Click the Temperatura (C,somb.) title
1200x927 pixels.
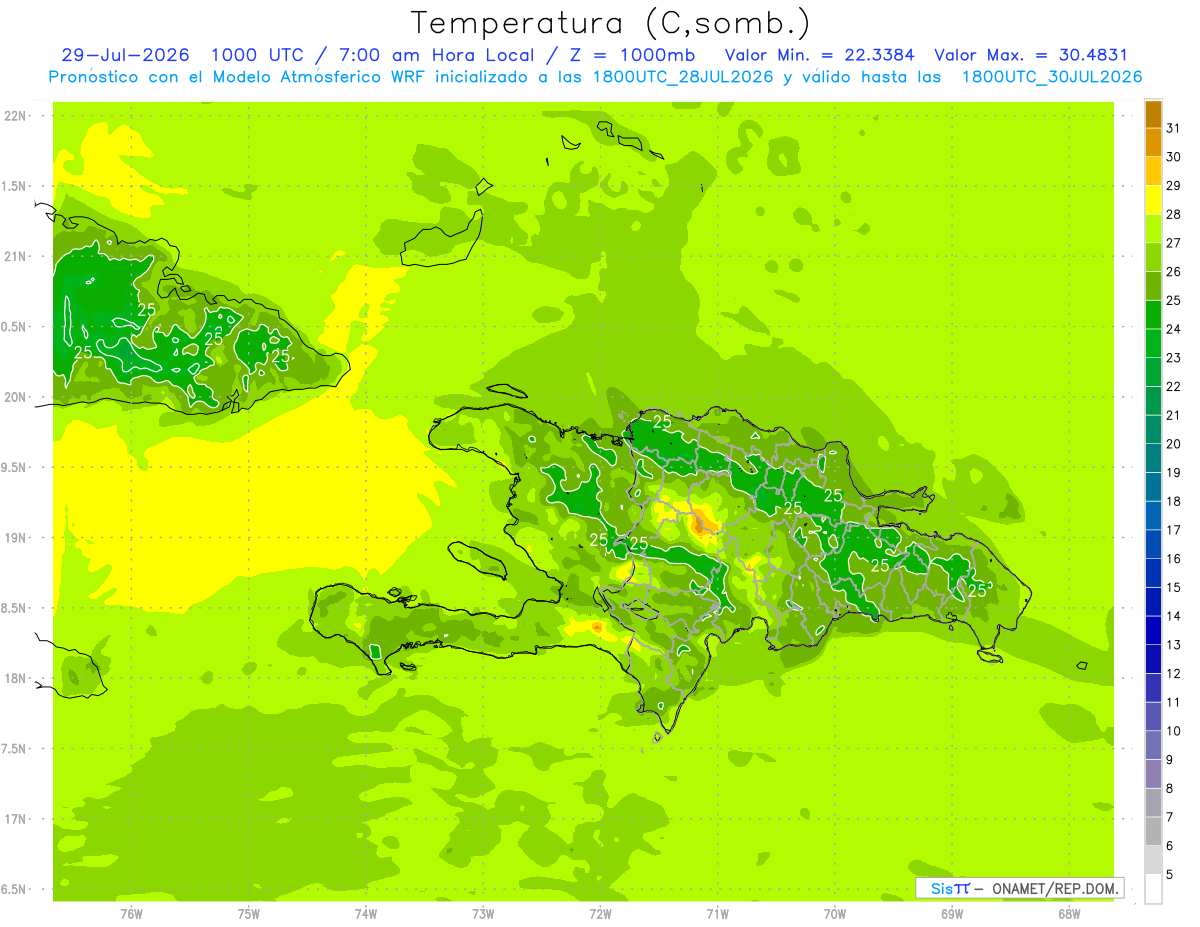pyautogui.click(x=611, y=23)
